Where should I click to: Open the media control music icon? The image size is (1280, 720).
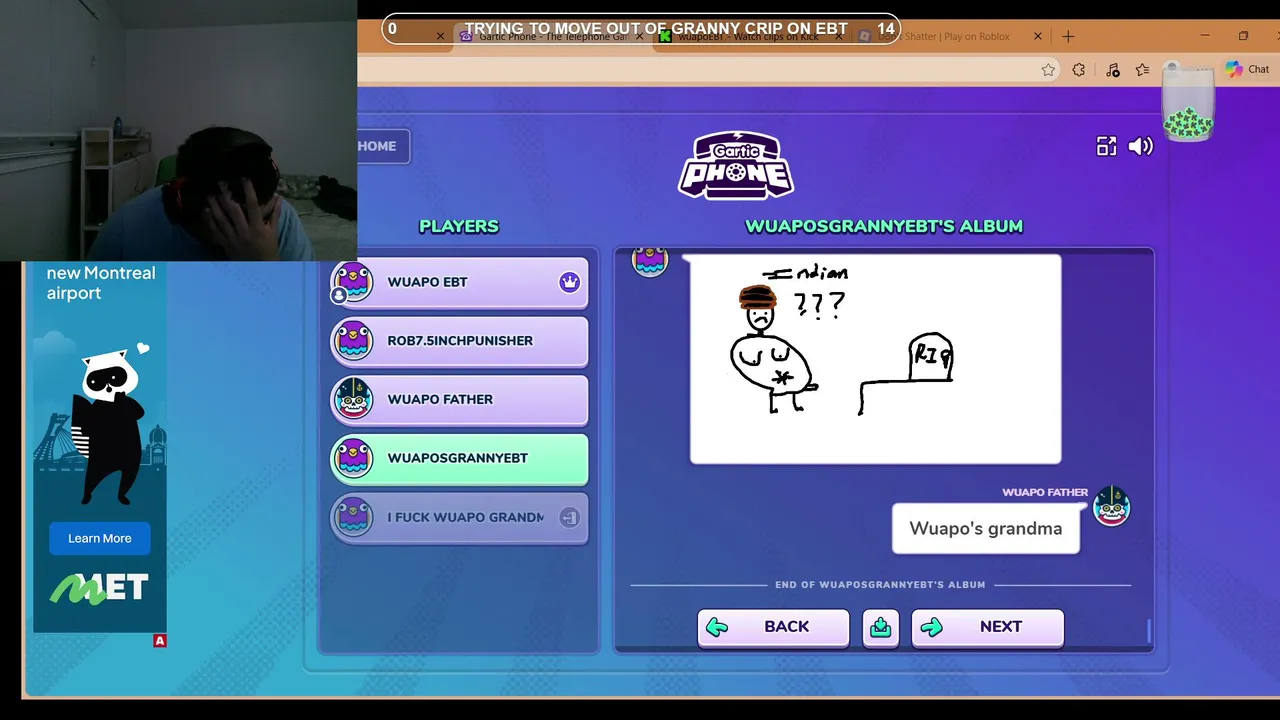(1113, 70)
